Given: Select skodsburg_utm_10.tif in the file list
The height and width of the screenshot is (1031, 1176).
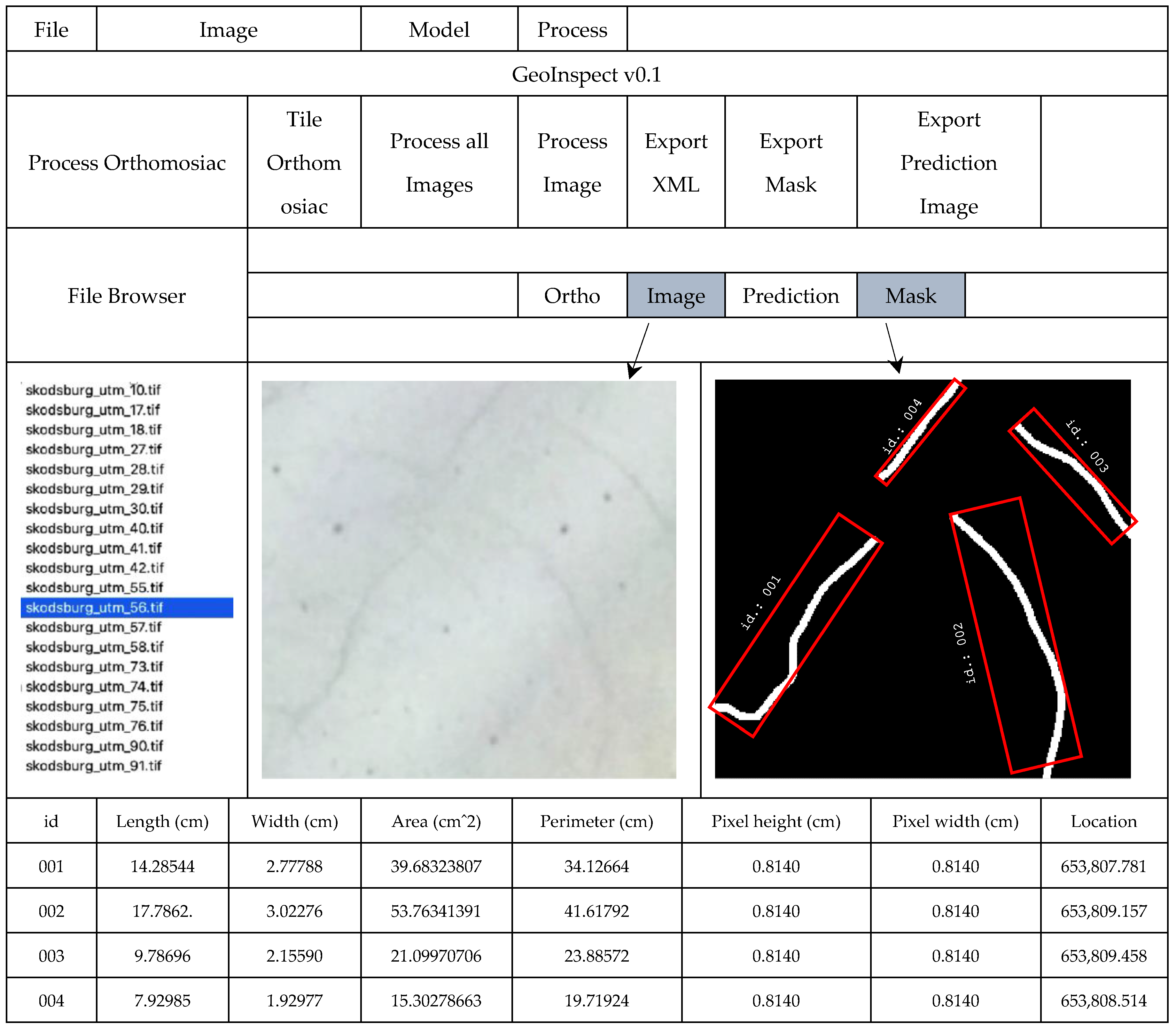Looking at the screenshot, I should 93,390.
